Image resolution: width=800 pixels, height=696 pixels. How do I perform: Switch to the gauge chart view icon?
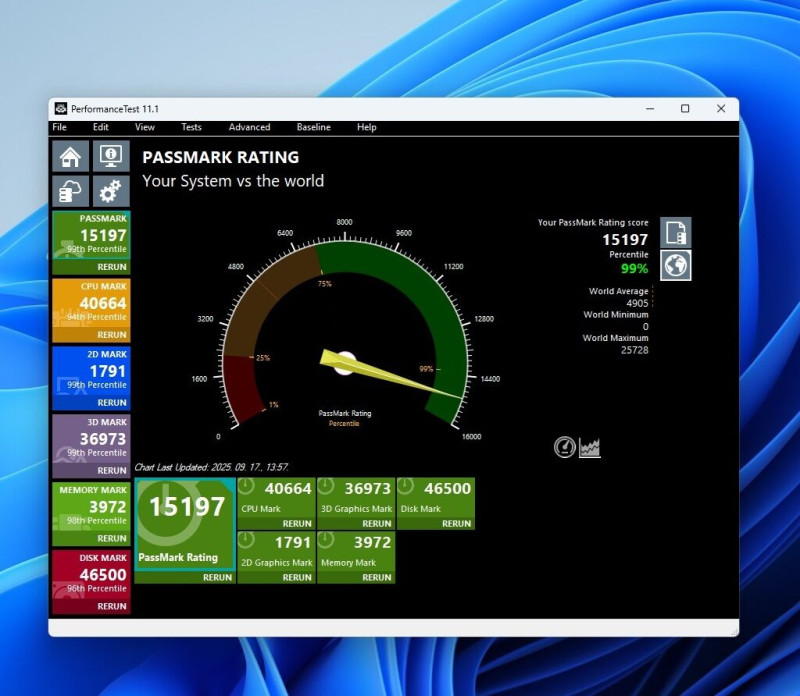[x=564, y=447]
